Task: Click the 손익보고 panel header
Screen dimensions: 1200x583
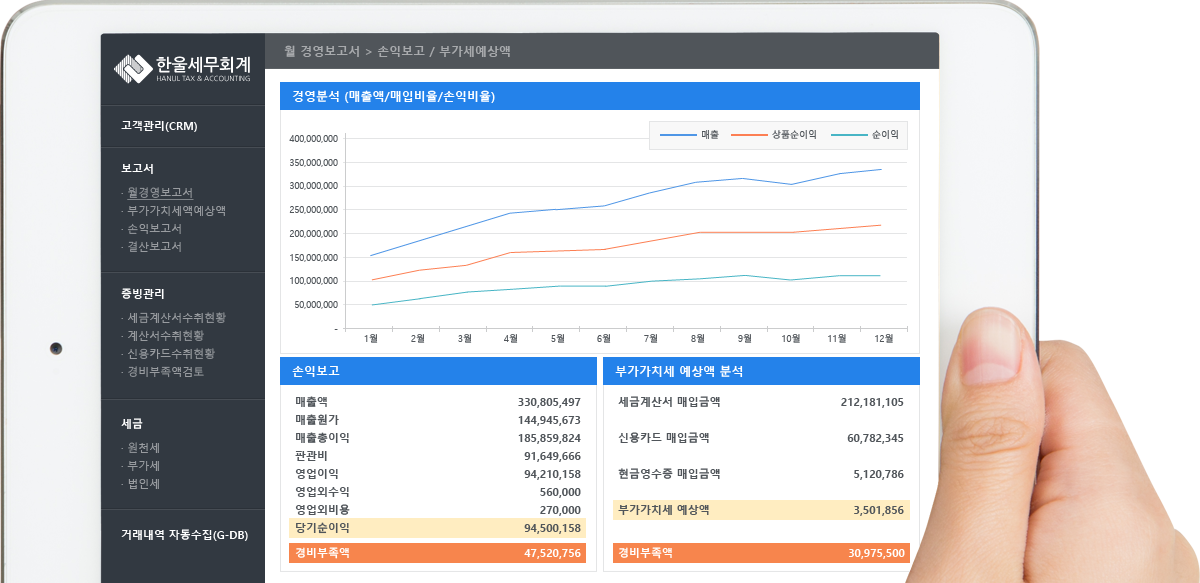Action: pyautogui.click(x=438, y=371)
